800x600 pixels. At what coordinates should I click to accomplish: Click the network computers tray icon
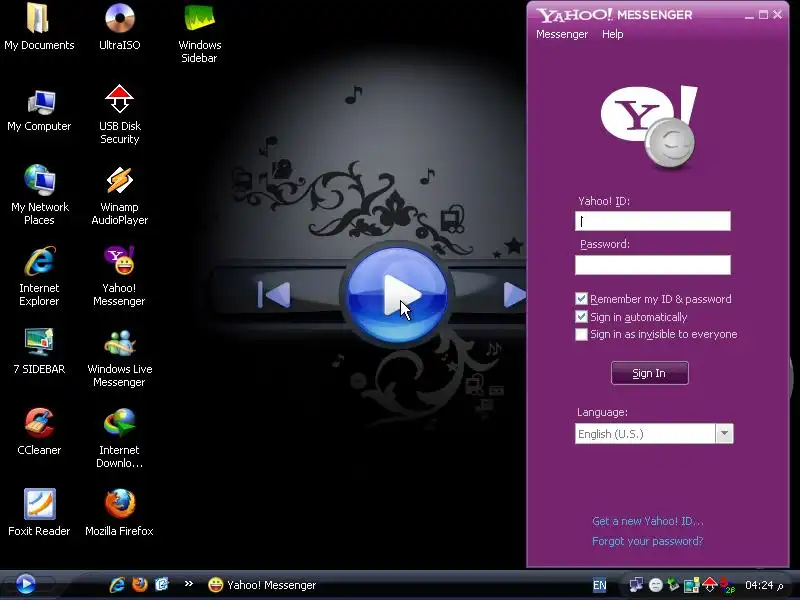pos(636,585)
